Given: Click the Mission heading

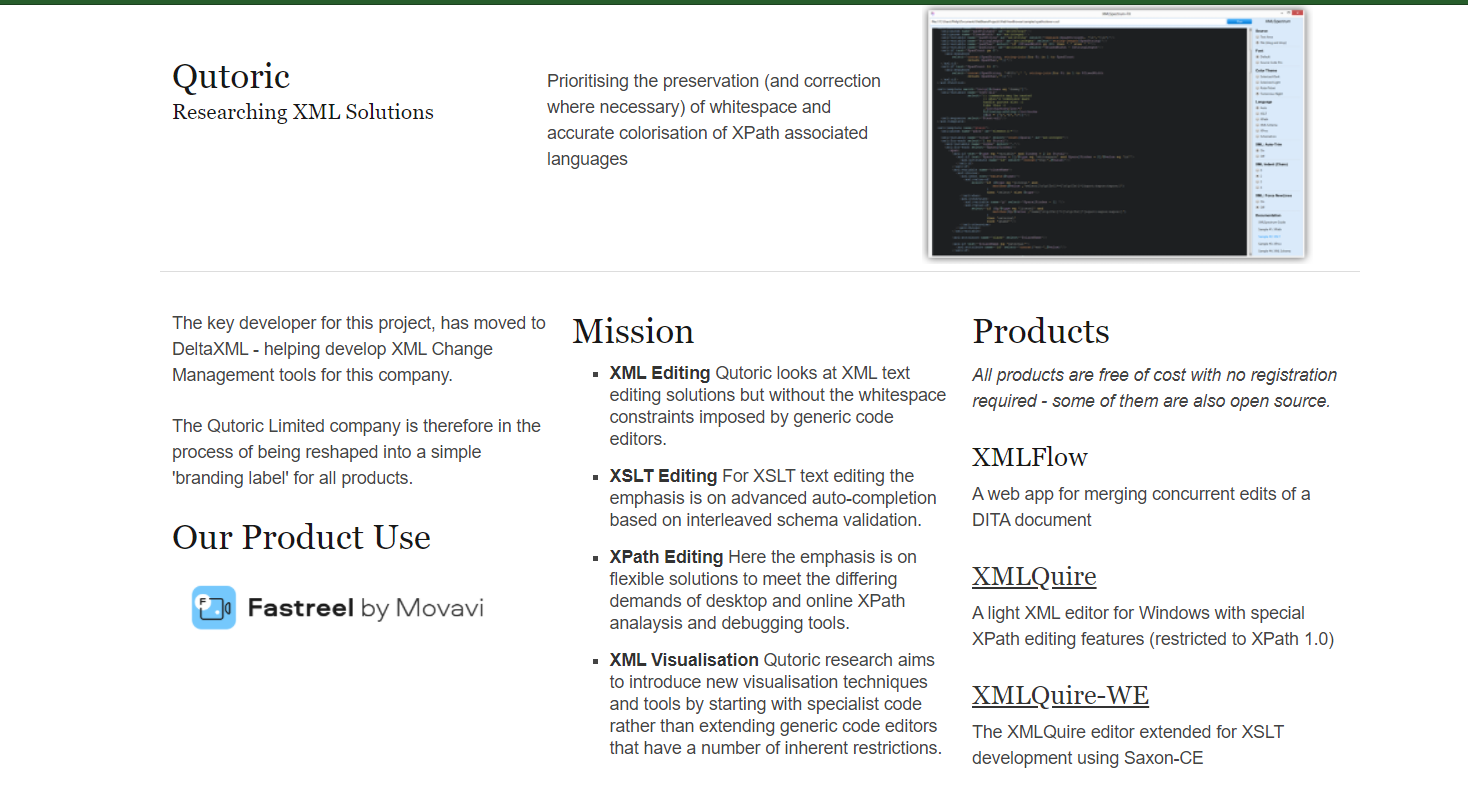Looking at the screenshot, I should point(633,331).
